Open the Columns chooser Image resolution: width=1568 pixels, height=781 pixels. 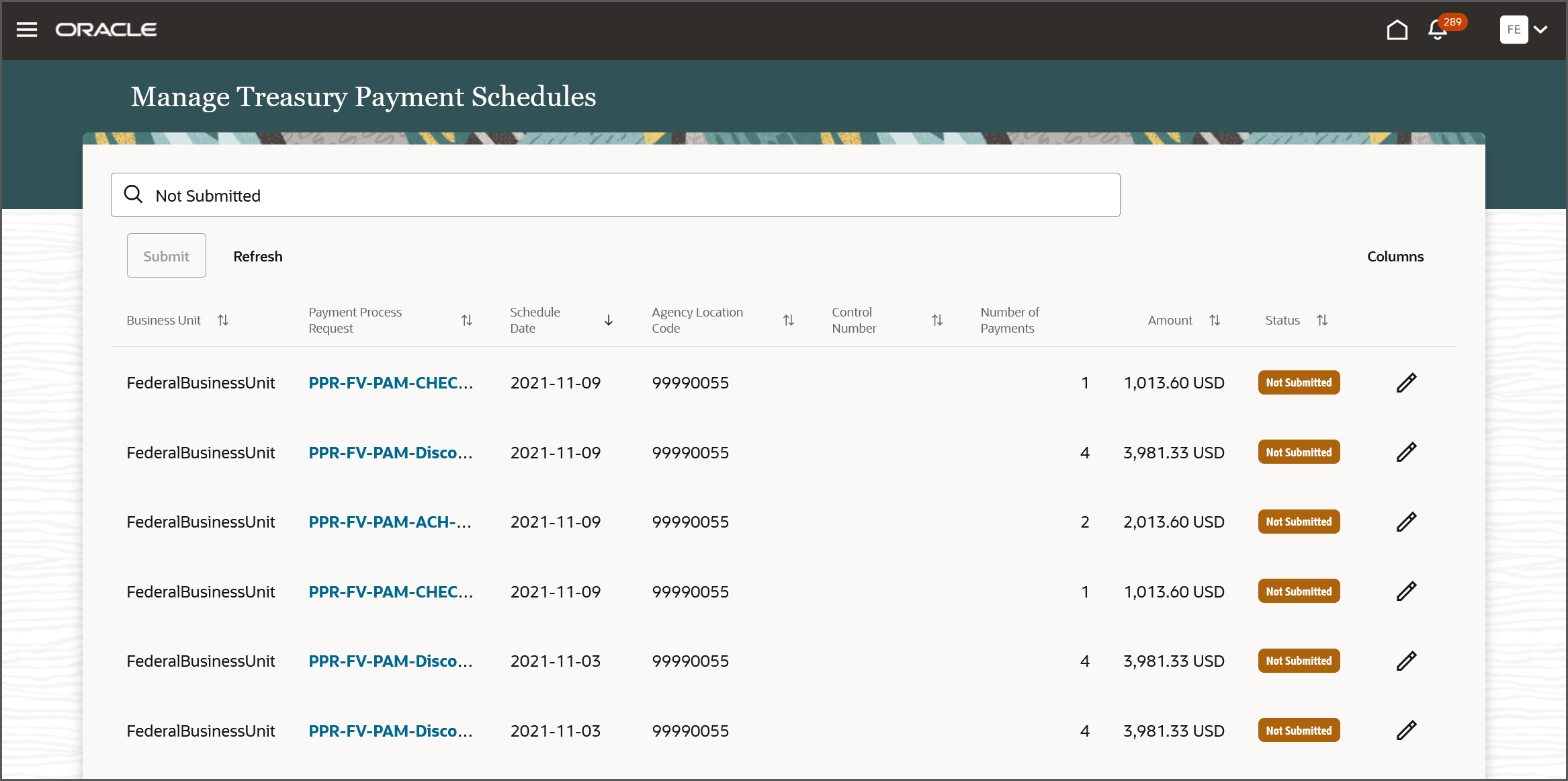[1395, 256]
